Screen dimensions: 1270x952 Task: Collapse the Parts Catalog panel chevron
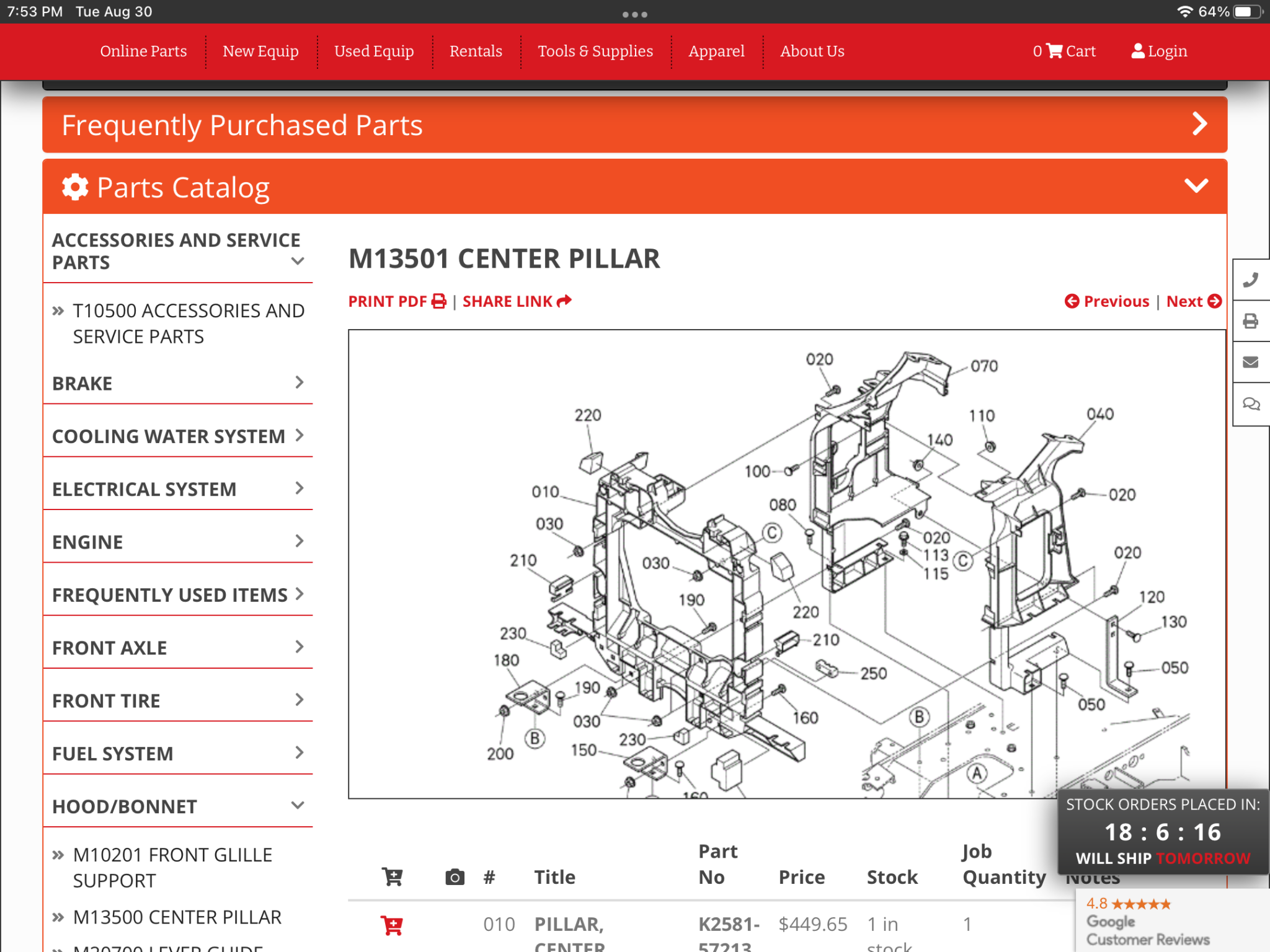coord(1196,186)
